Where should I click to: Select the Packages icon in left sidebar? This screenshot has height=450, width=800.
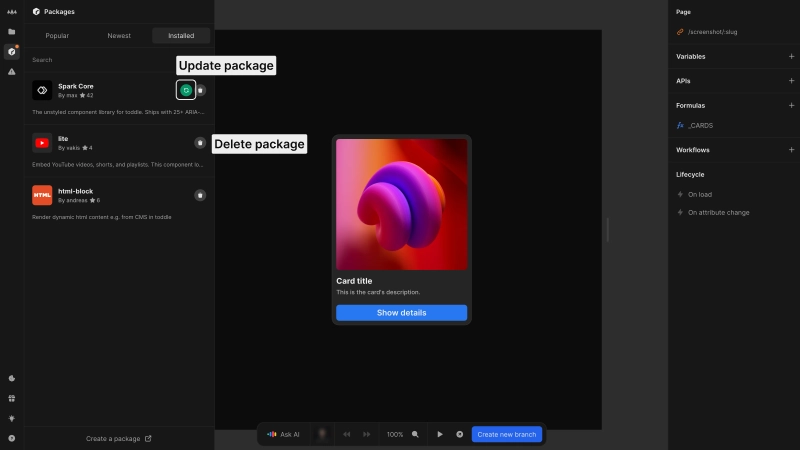(x=12, y=52)
